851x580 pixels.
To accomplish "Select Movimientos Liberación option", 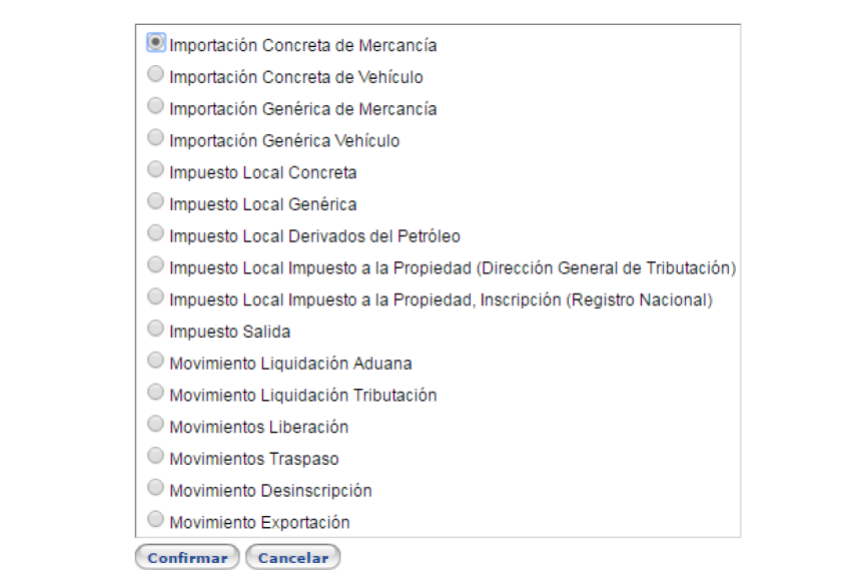I will pos(154,424).
